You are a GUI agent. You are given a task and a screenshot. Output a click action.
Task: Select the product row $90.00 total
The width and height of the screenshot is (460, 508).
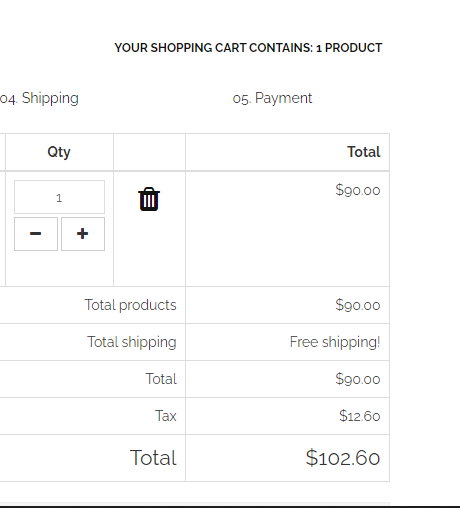[x=358, y=190]
